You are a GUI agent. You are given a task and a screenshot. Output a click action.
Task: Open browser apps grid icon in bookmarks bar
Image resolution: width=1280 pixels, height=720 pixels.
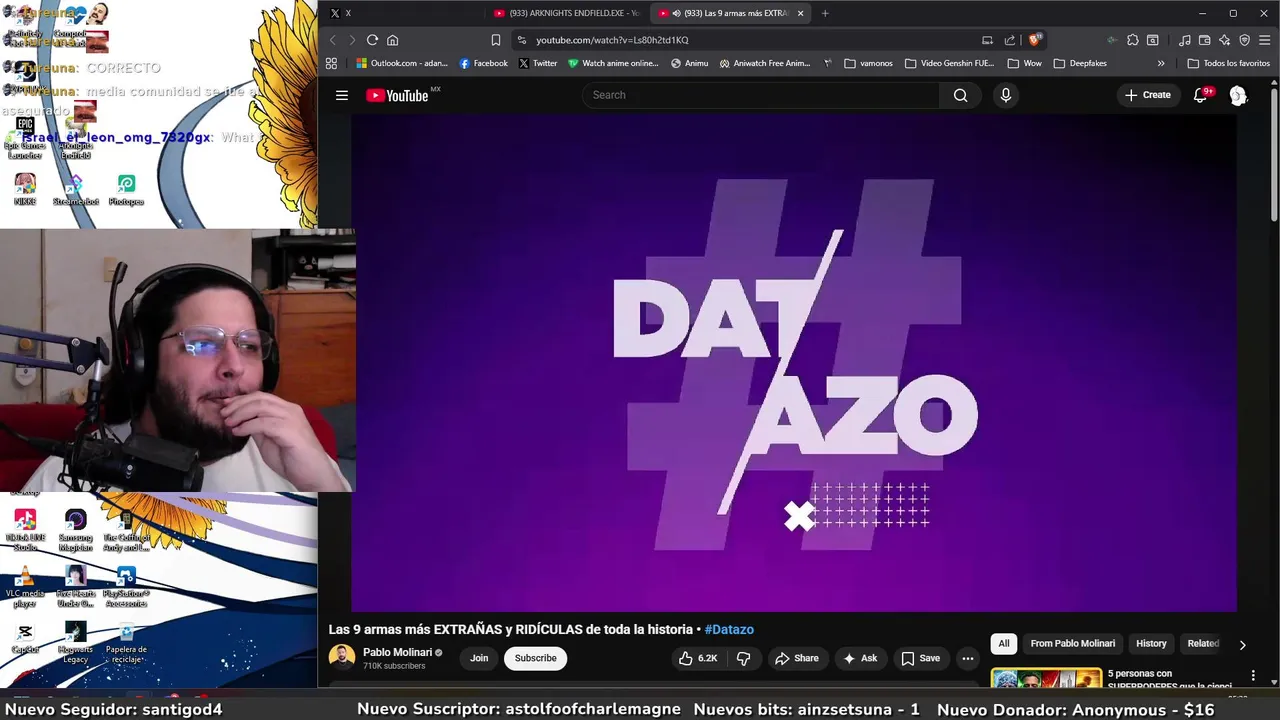point(331,63)
